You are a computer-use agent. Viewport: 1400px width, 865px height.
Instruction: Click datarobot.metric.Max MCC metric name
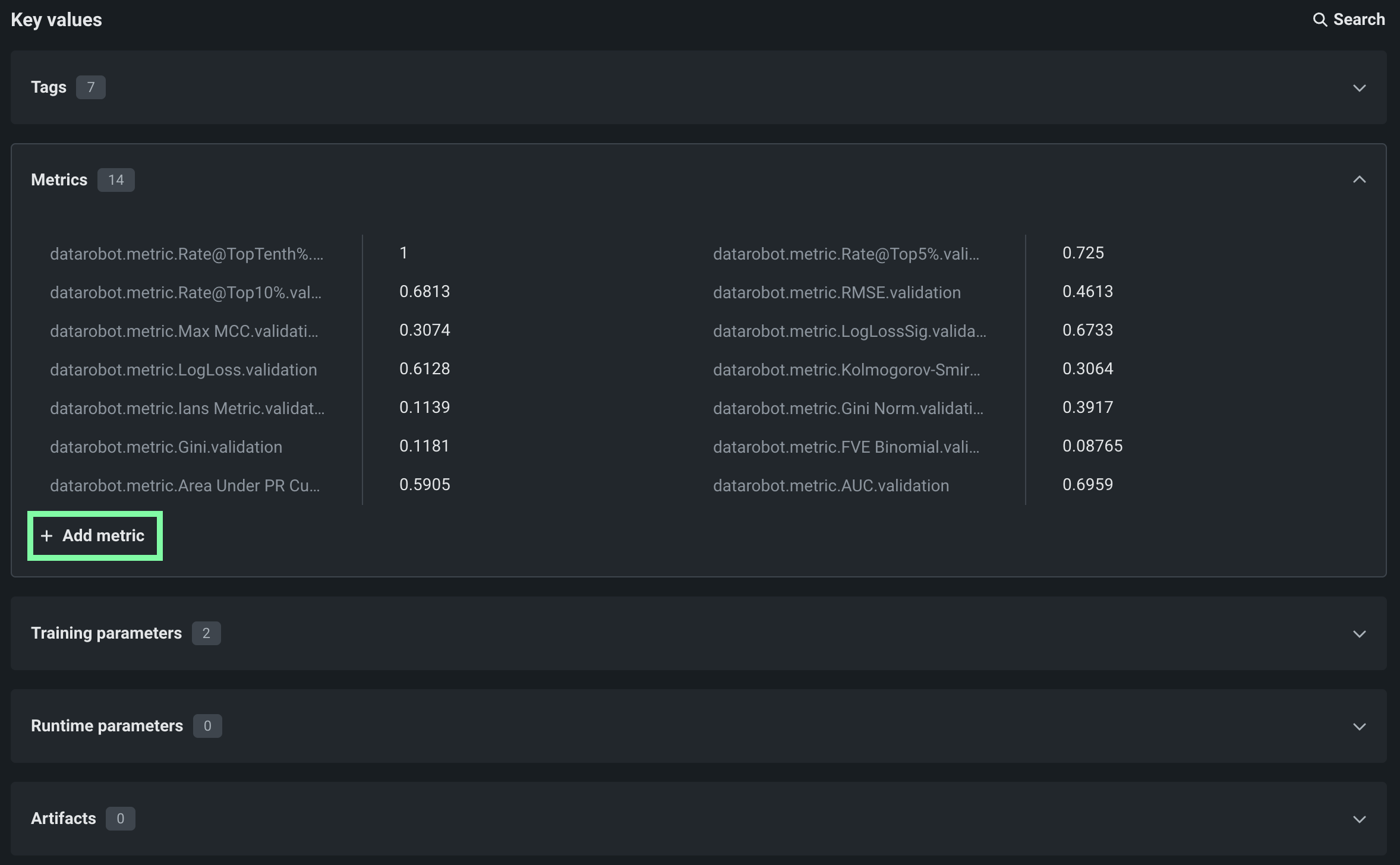pos(184,331)
